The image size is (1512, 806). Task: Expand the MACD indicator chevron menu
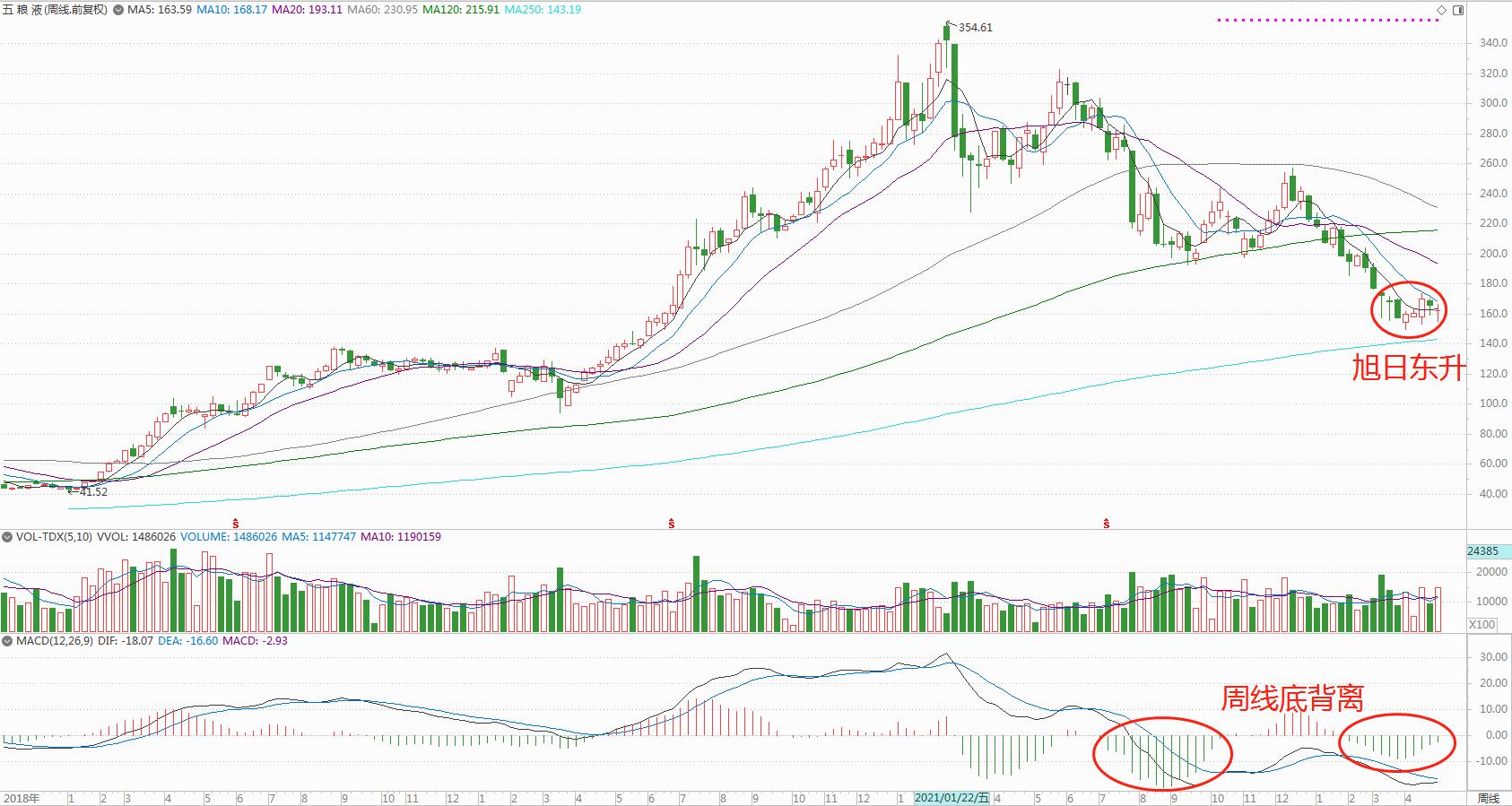pos(7,641)
